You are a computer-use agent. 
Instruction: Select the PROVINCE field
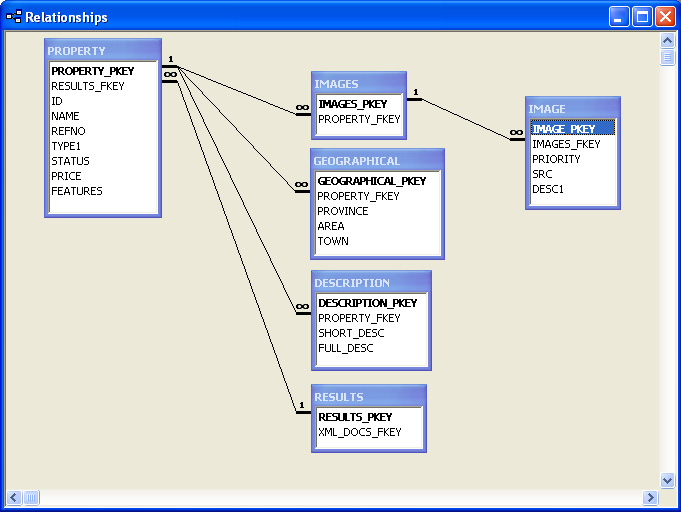tap(377, 211)
